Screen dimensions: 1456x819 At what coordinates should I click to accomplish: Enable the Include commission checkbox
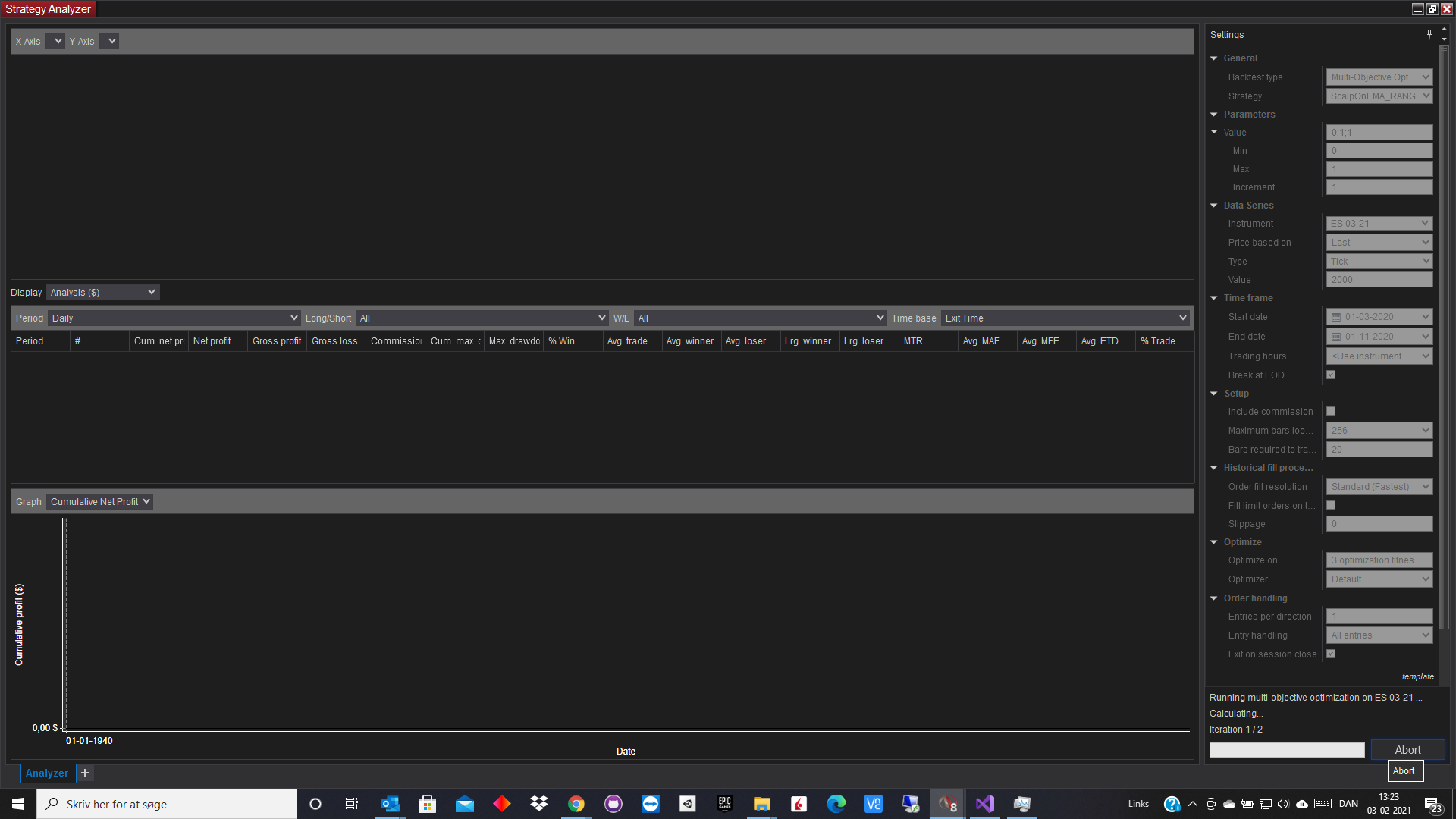tap(1331, 411)
